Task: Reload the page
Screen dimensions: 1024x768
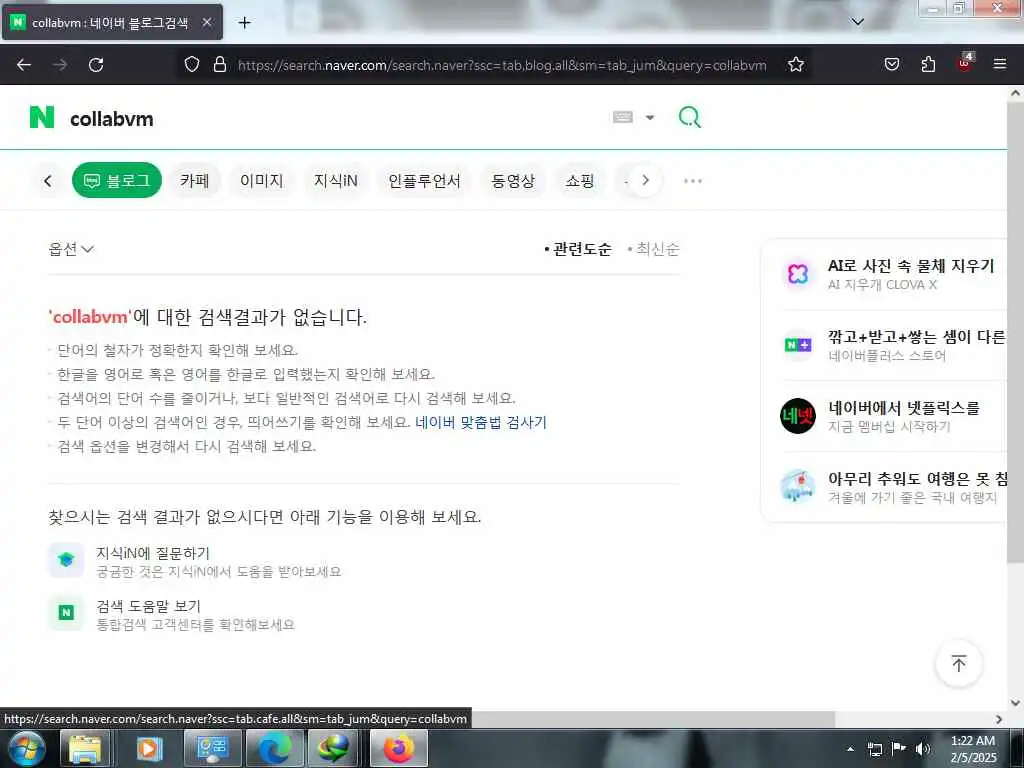Action: coord(96,65)
